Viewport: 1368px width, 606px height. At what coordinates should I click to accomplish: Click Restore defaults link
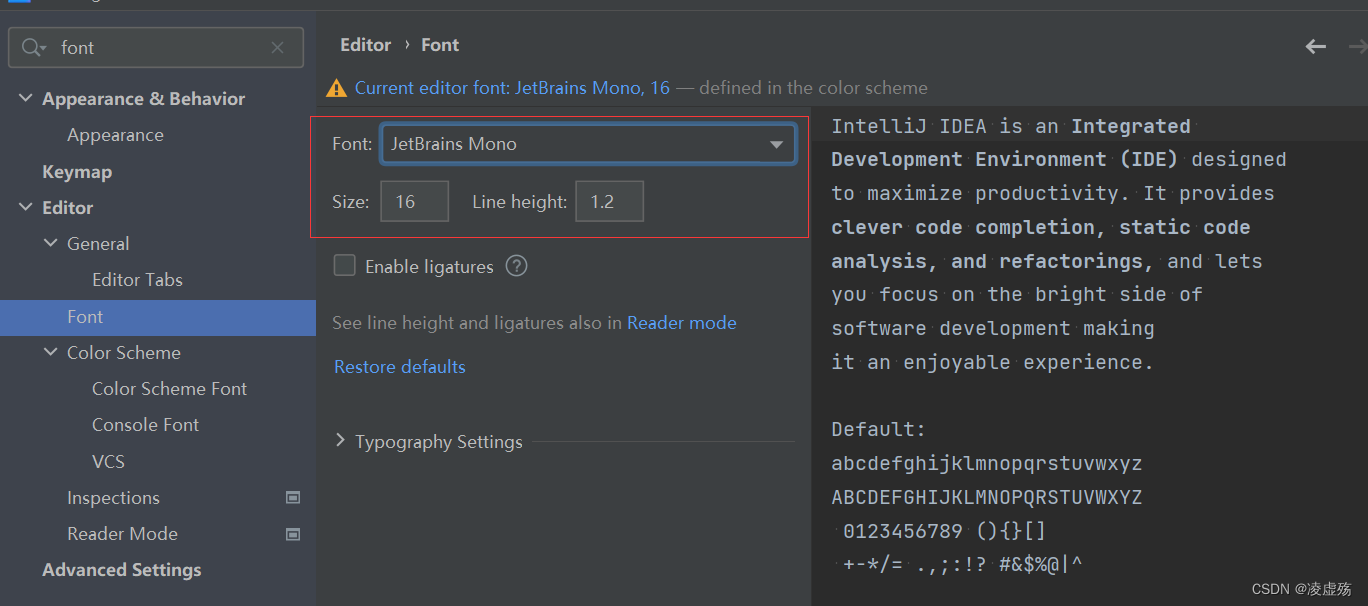pos(400,367)
